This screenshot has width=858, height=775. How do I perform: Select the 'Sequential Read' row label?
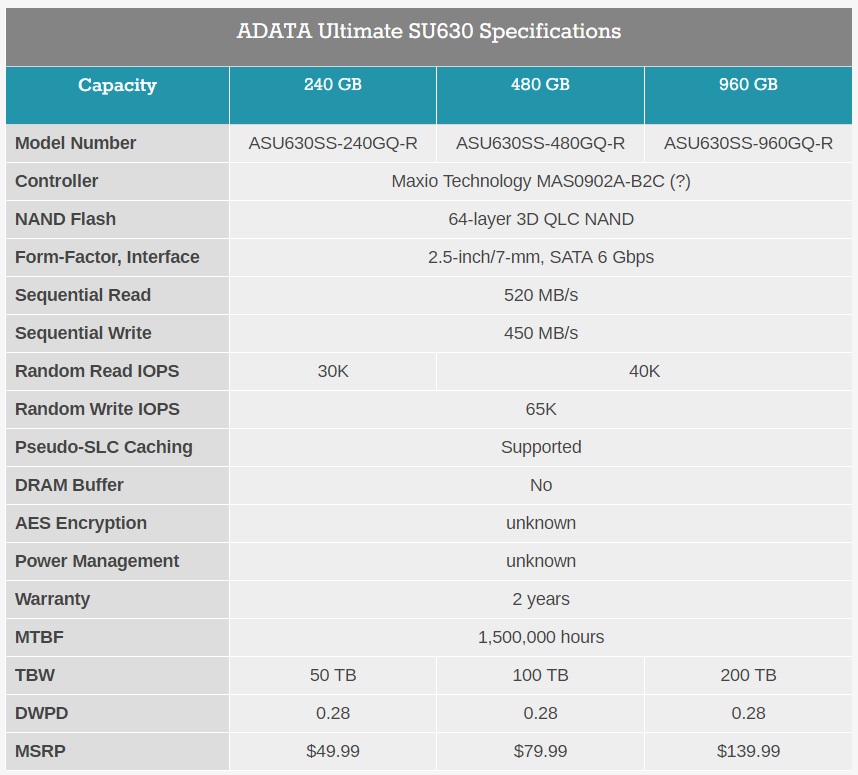click(x=83, y=295)
